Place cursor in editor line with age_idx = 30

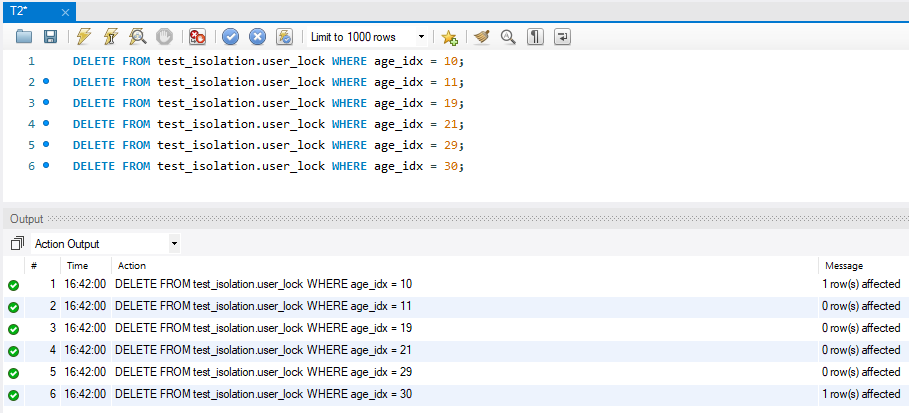(269, 166)
